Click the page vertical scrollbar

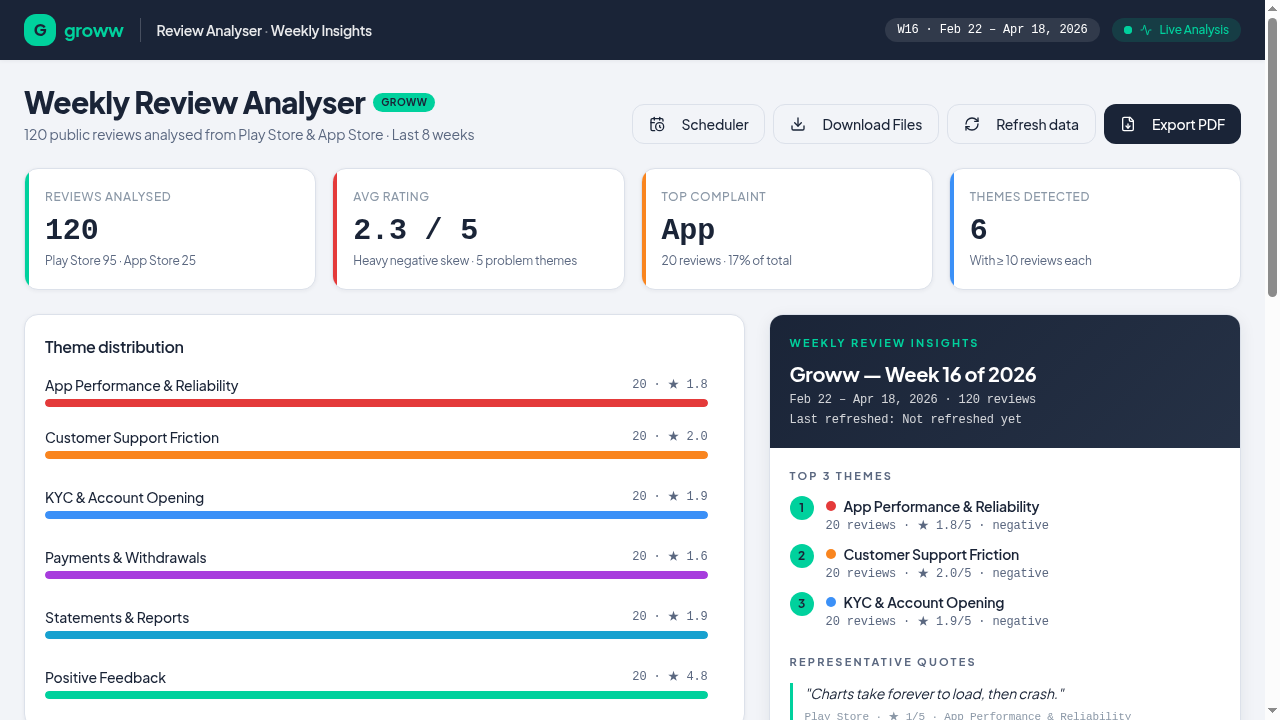pyautogui.click(x=1272, y=157)
